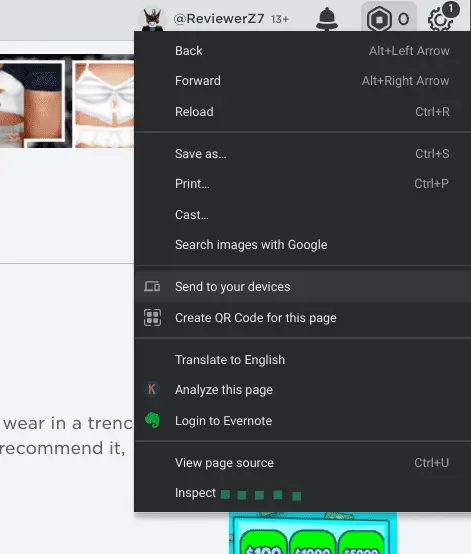
Task: Click the Evernote elephant icon
Action: [152, 420]
